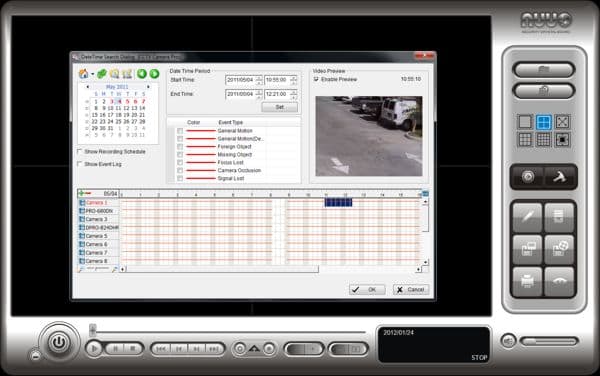This screenshot has width=600, height=376.
Task: Check the Signal Lost event type
Action: click(180, 178)
